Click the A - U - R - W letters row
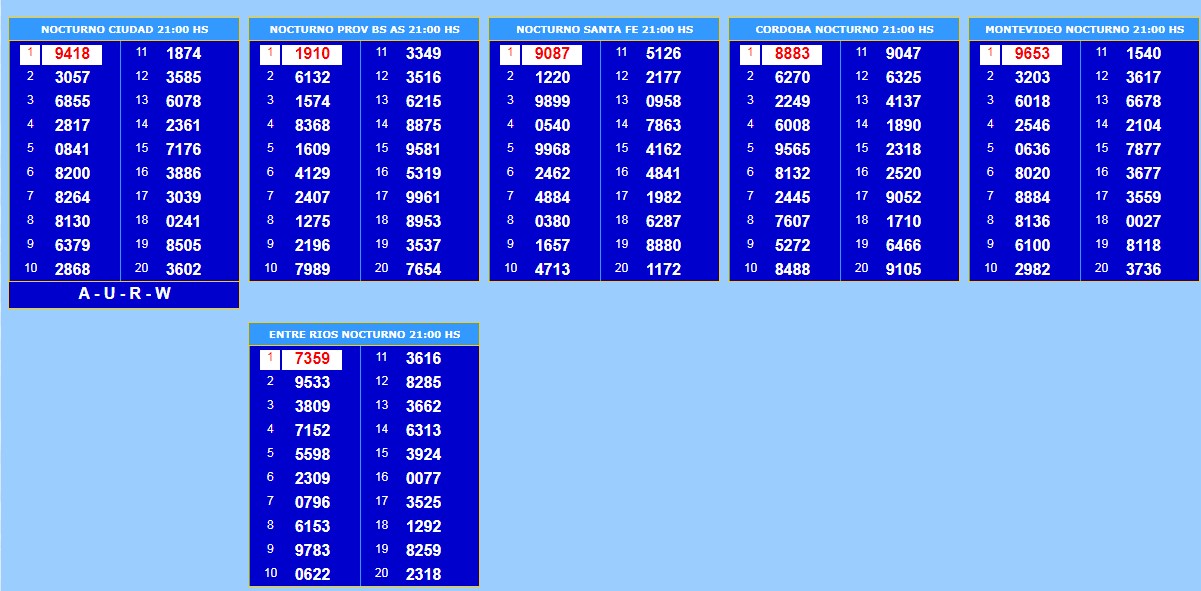This screenshot has width=1201, height=591. click(124, 294)
